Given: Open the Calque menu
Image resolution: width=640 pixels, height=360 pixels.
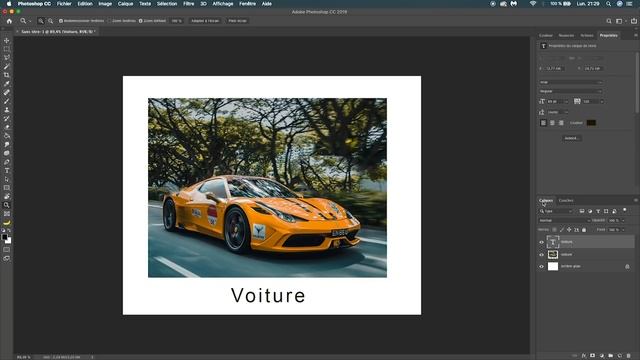Looking at the screenshot, I should [125, 4].
